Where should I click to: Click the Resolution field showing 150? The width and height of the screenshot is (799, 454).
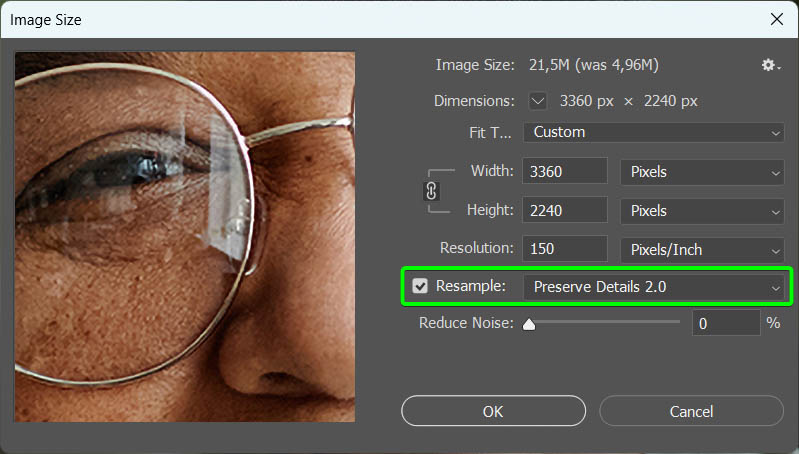[565, 249]
